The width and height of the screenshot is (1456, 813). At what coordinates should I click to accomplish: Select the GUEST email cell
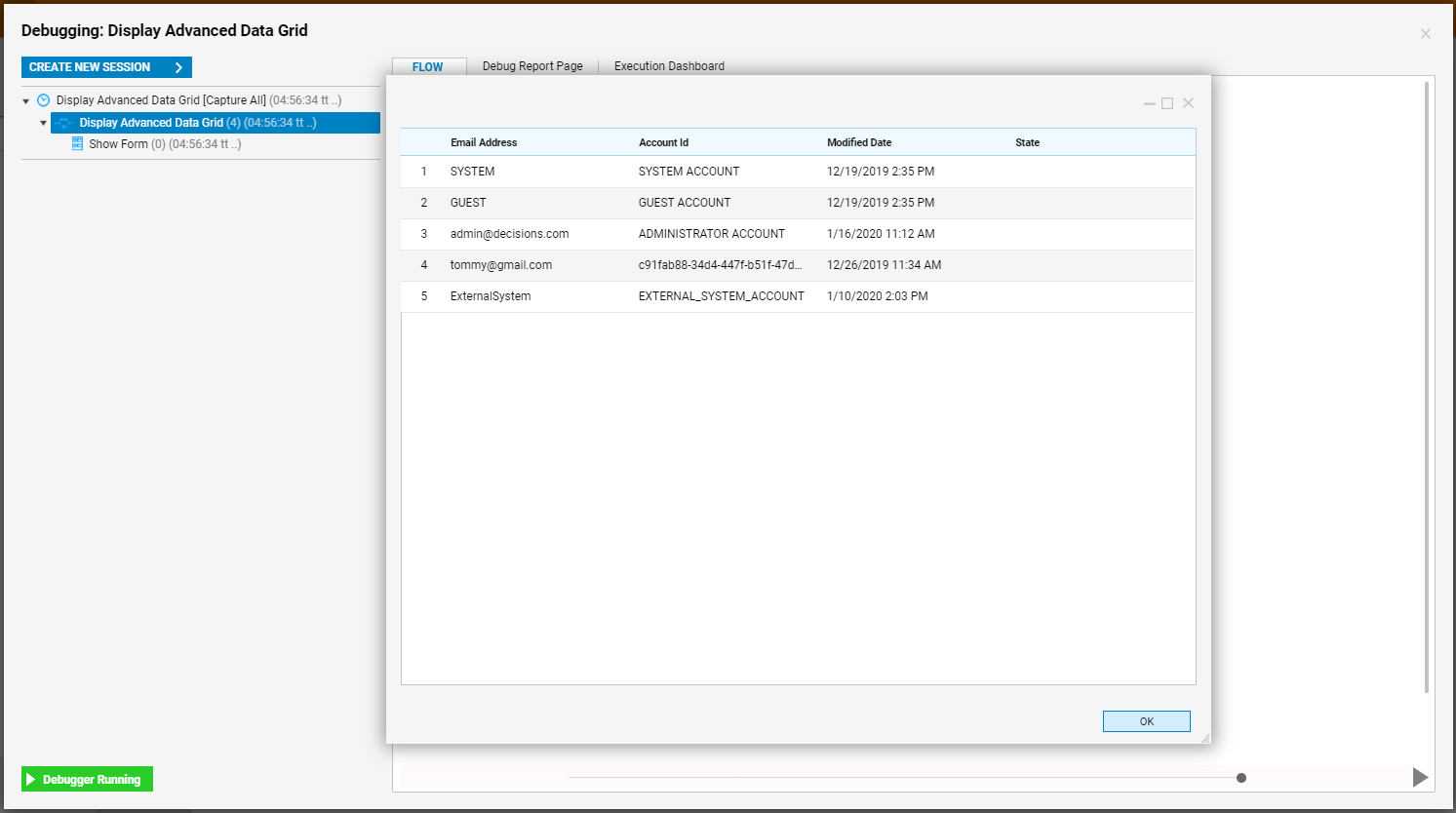click(x=468, y=203)
